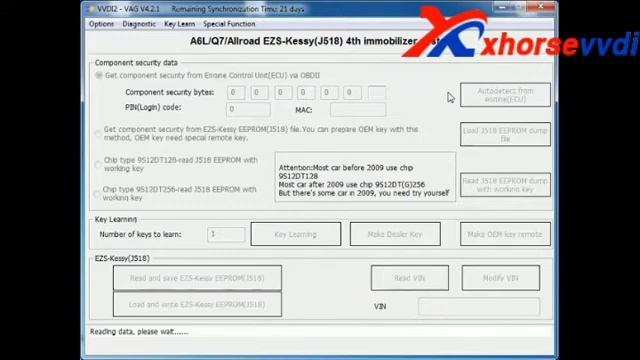Click Make Dealer Key button
The height and width of the screenshot is (360, 640).
point(395,234)
